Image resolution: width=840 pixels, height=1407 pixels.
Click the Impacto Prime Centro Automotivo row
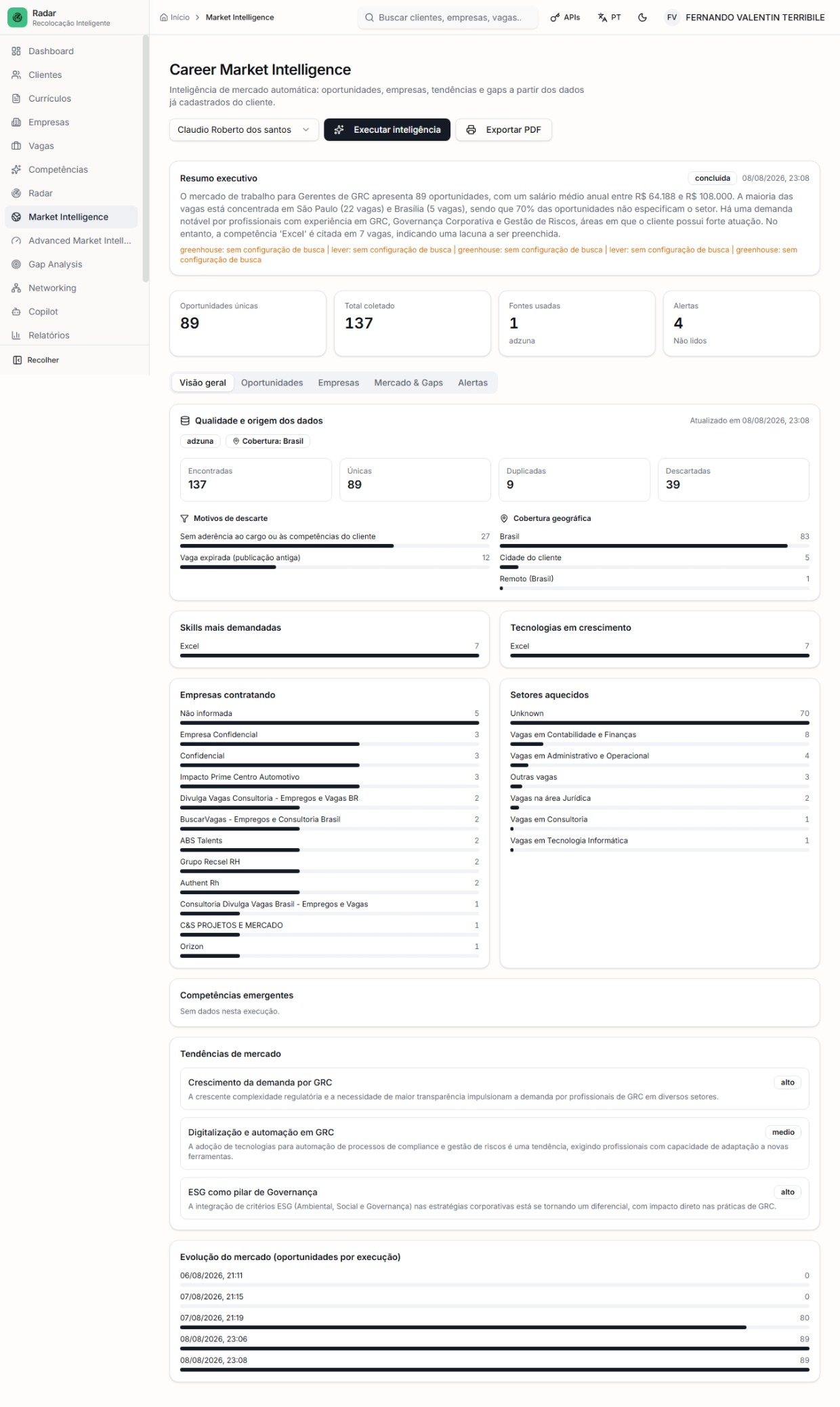(329, 781)
